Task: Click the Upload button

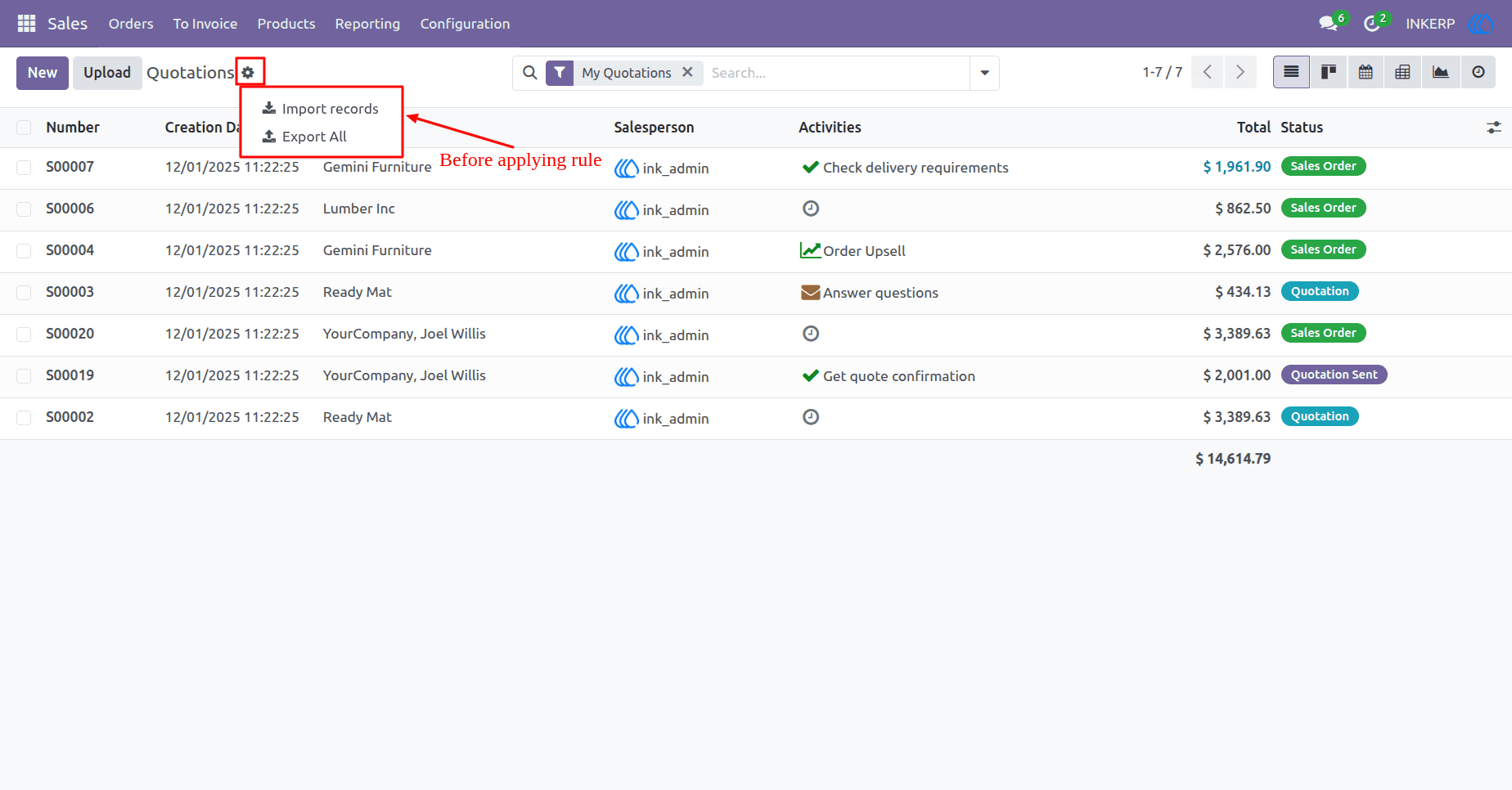Action: click(107, 73)
